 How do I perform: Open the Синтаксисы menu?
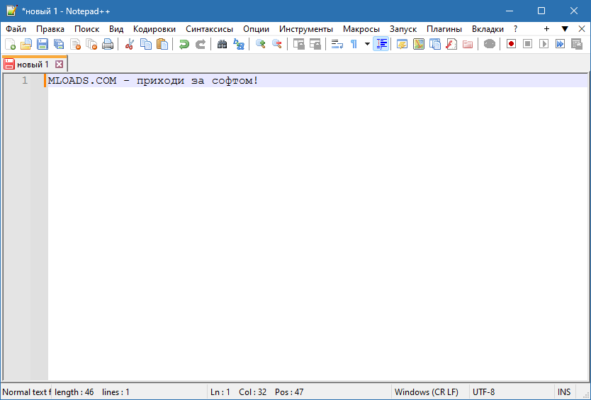click(209, 29)
